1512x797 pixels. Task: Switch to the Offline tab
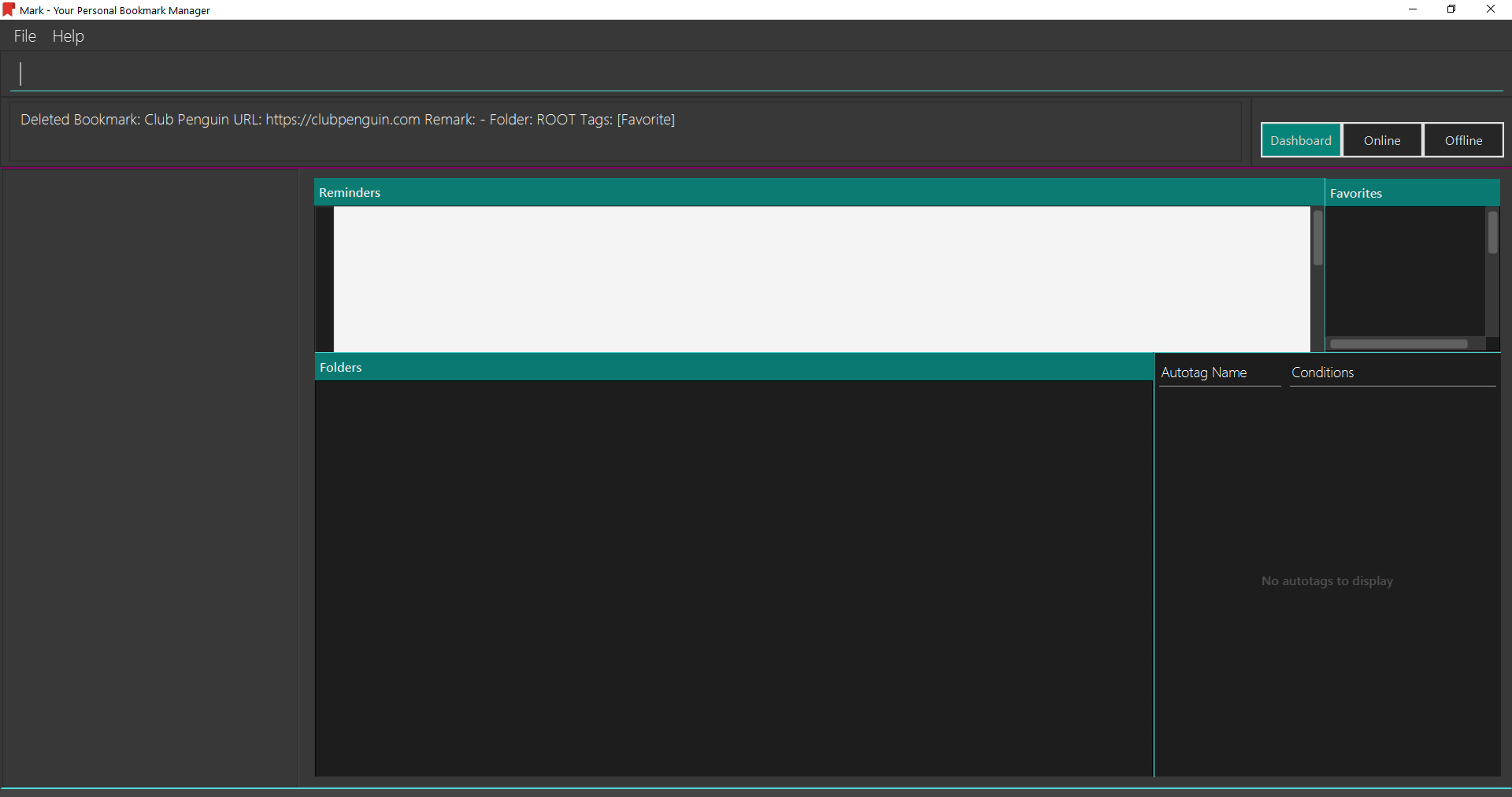click(1463, 140)
